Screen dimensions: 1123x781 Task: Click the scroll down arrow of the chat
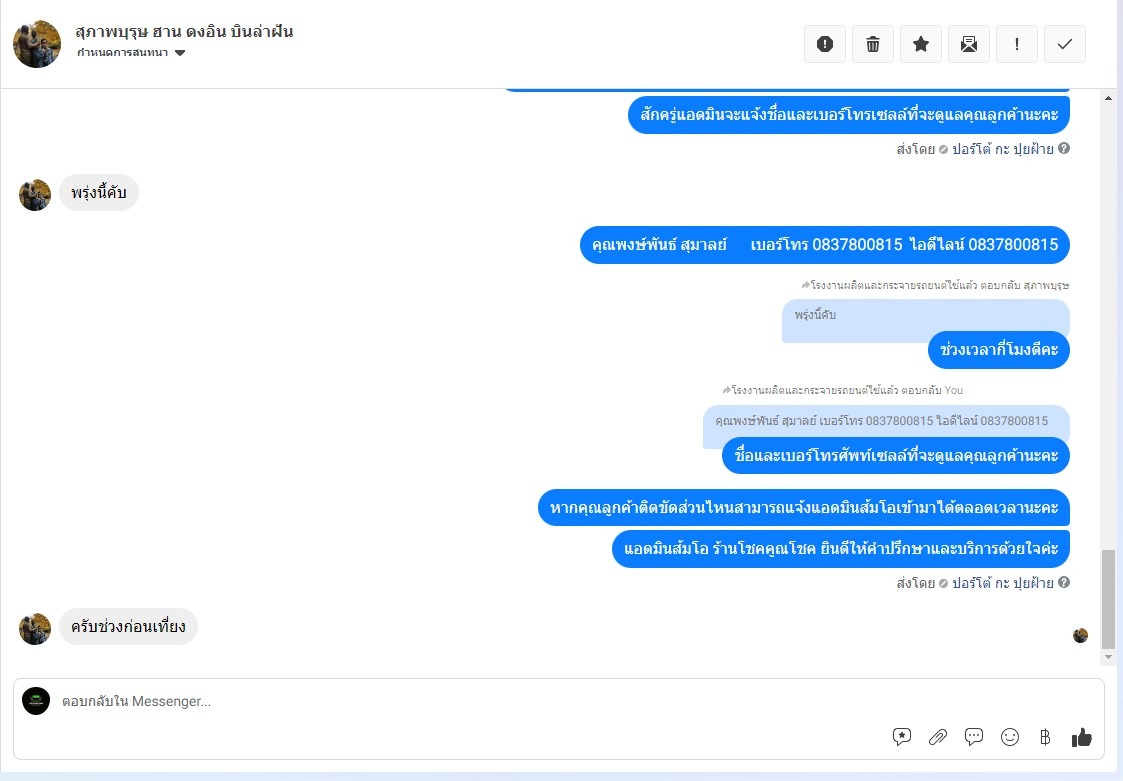pos(1109,656)
